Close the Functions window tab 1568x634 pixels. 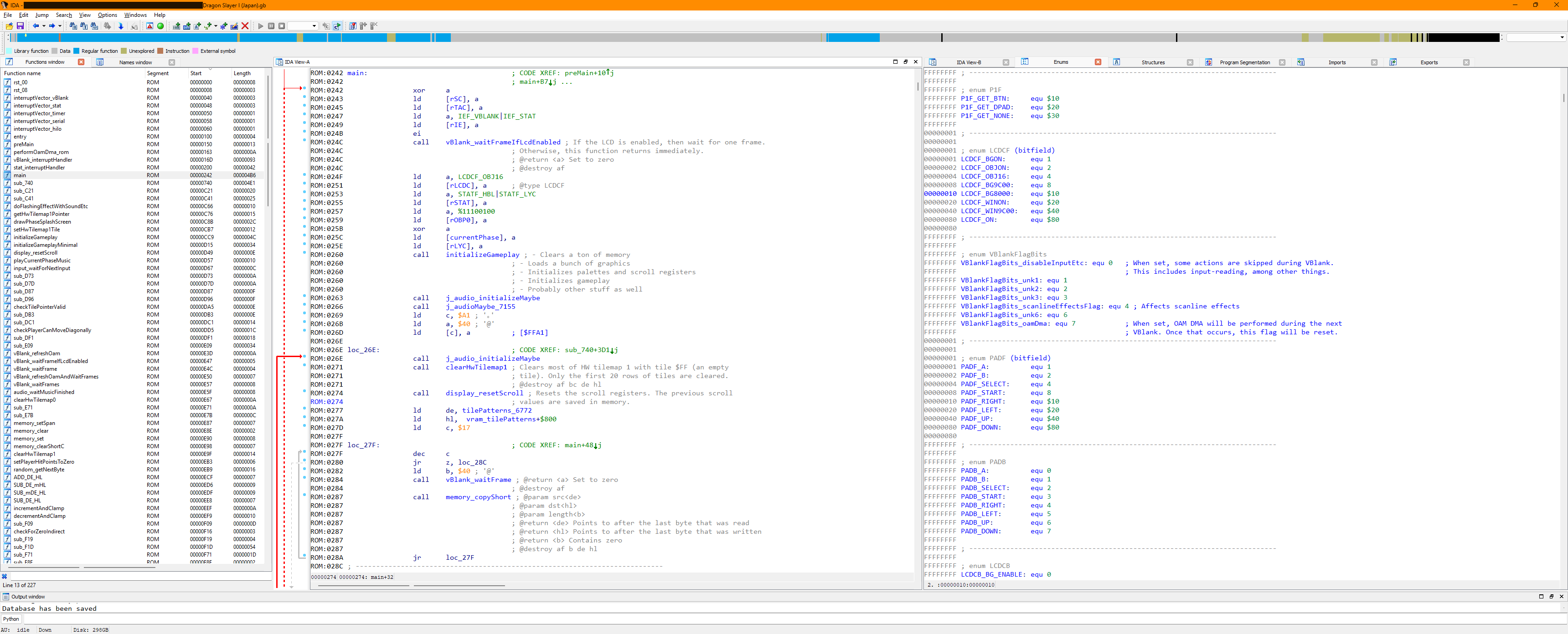pos(81,62)
